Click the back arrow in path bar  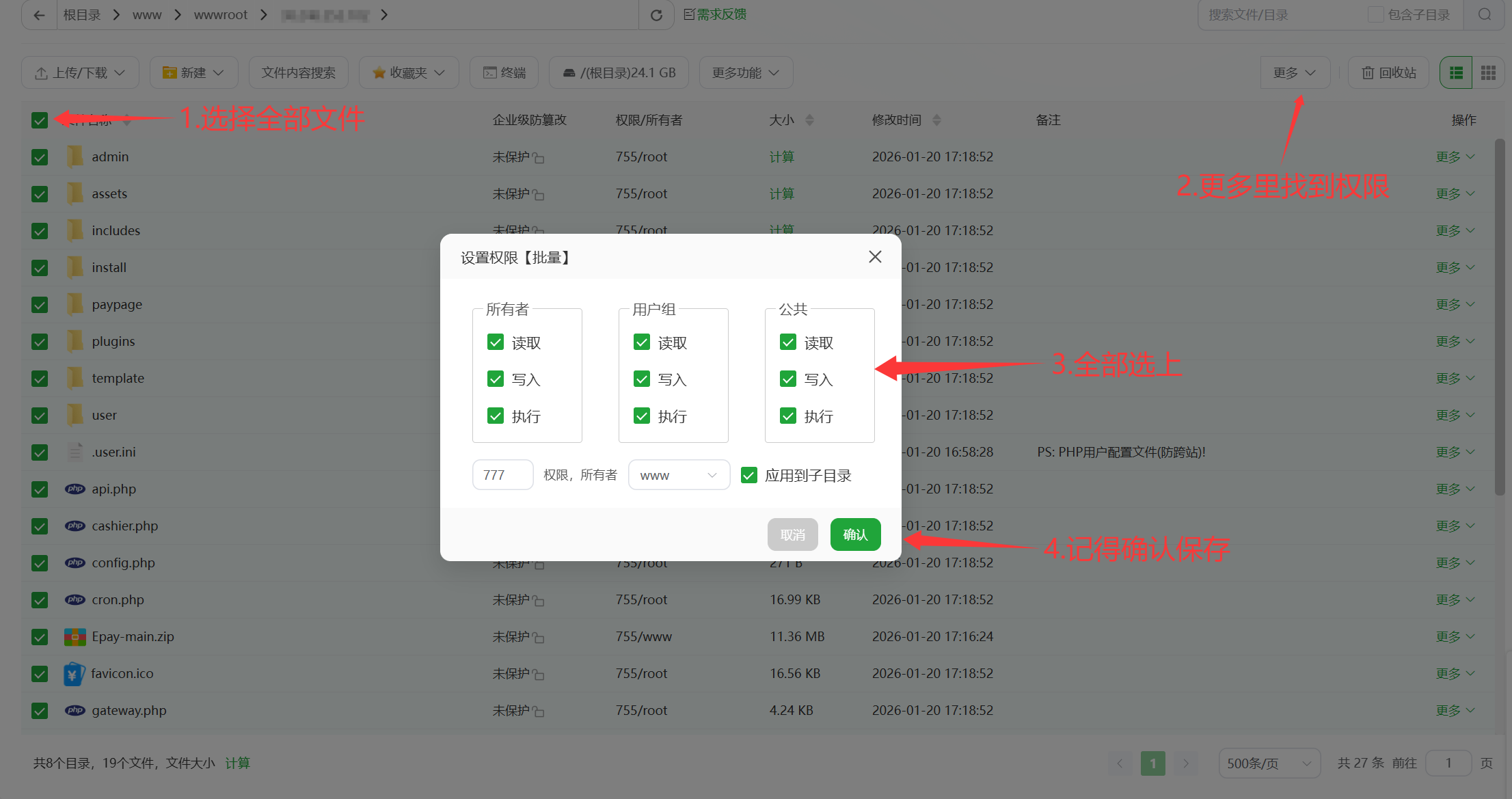tap(39, 15)
